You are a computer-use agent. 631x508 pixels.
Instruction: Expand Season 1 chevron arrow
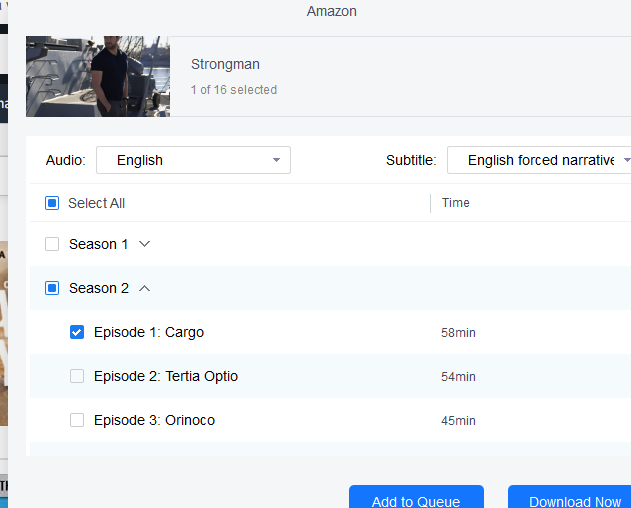144,244
